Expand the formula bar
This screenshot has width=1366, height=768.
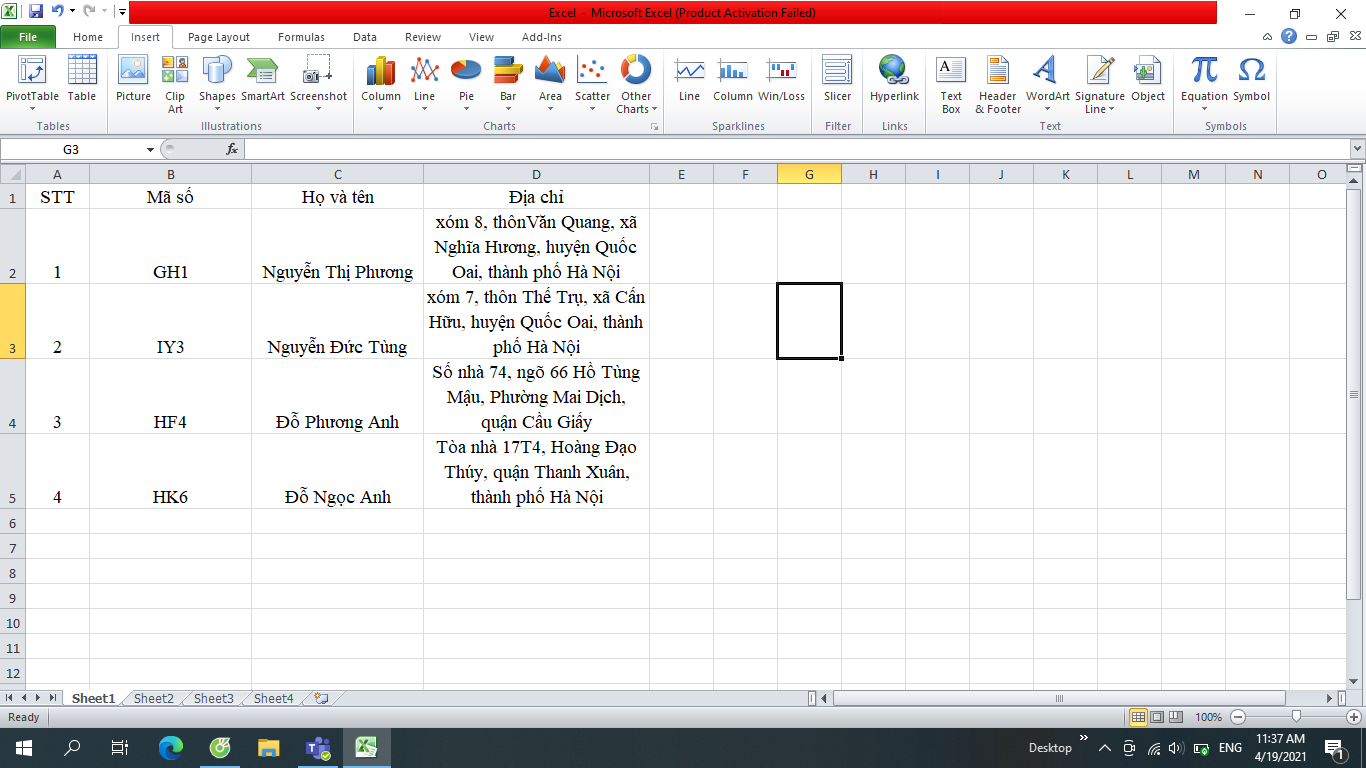[1357, 149]
